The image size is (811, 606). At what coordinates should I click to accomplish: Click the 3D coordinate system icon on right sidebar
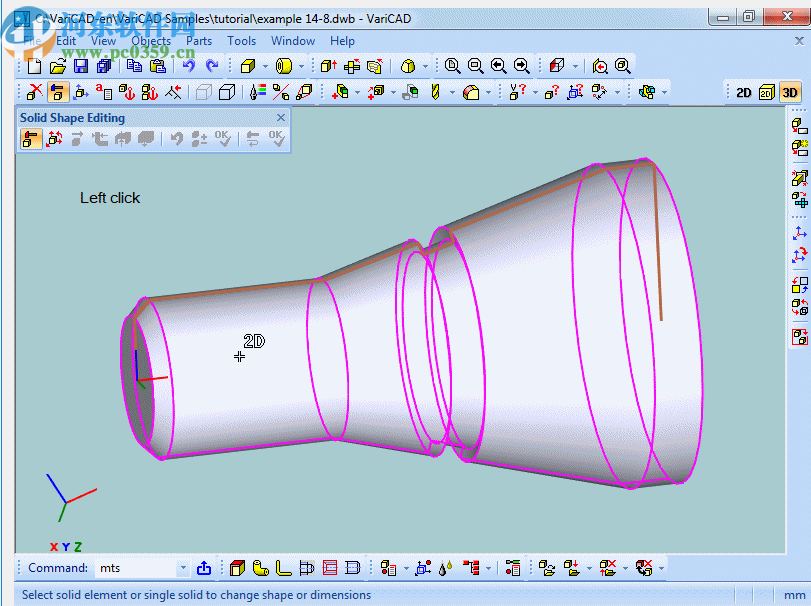(x=800, y=233)
